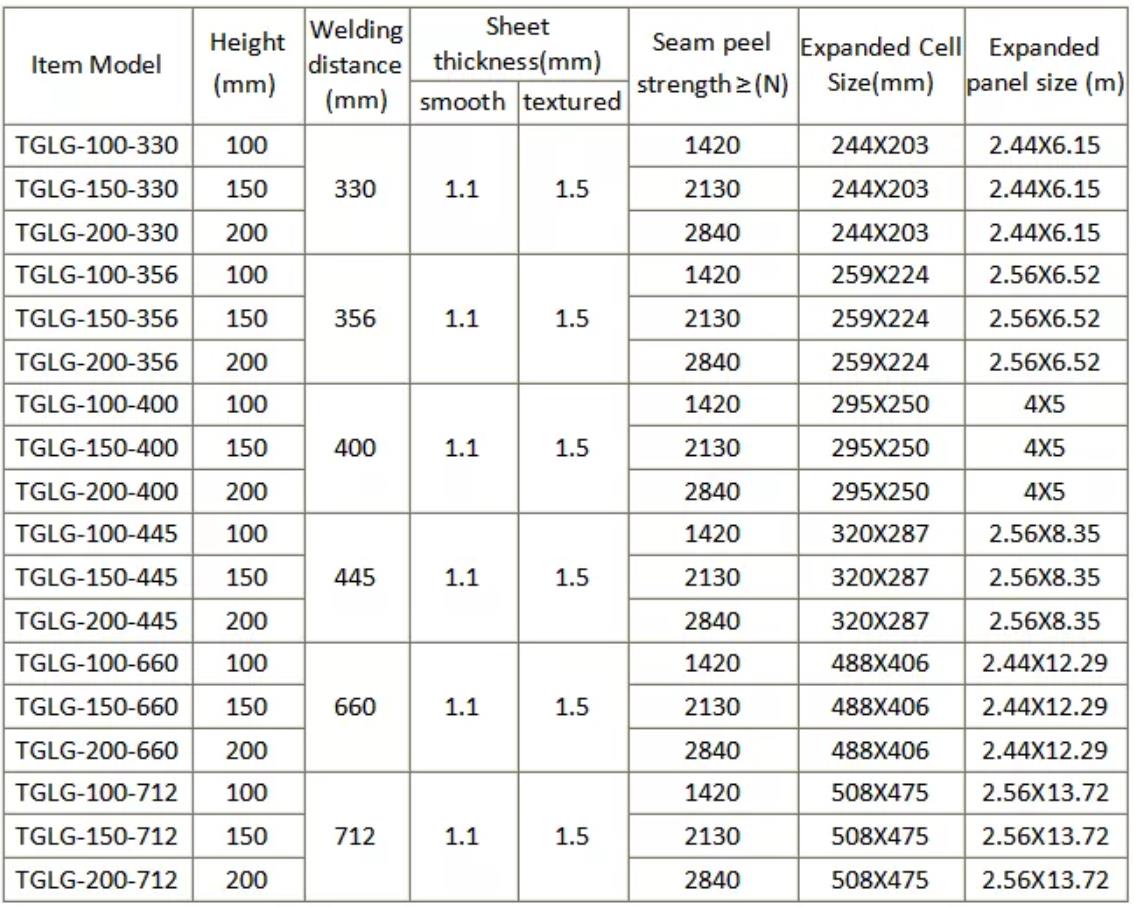Click the TGLG-100-400 model cell
Screen dimensions: 1134x906
97,405
